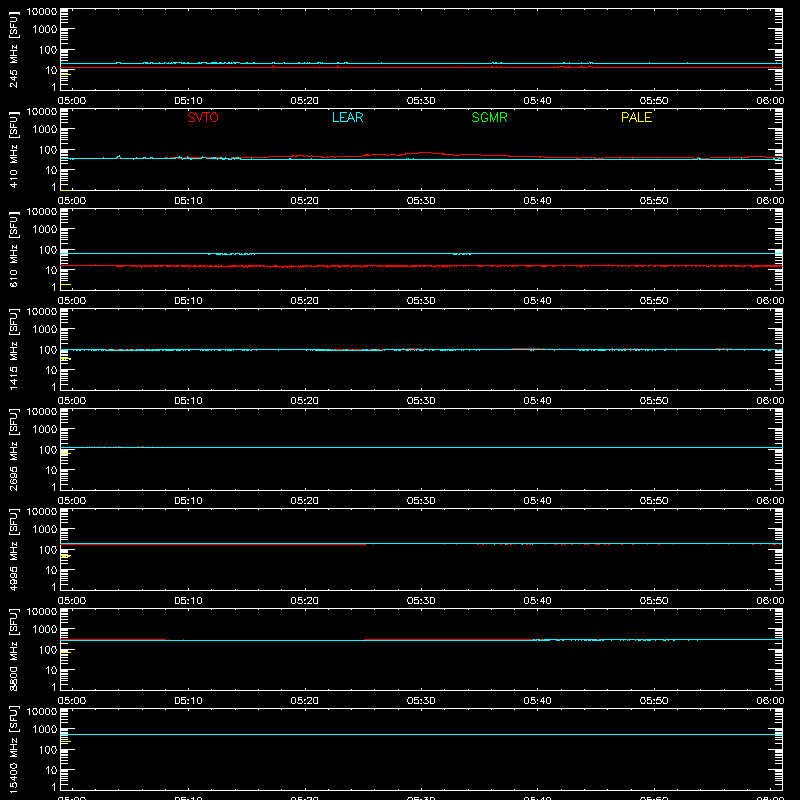Select the 1415 MHz [SFU] axis title
Viewport: 800px width, 800px height.
point(13,349)
